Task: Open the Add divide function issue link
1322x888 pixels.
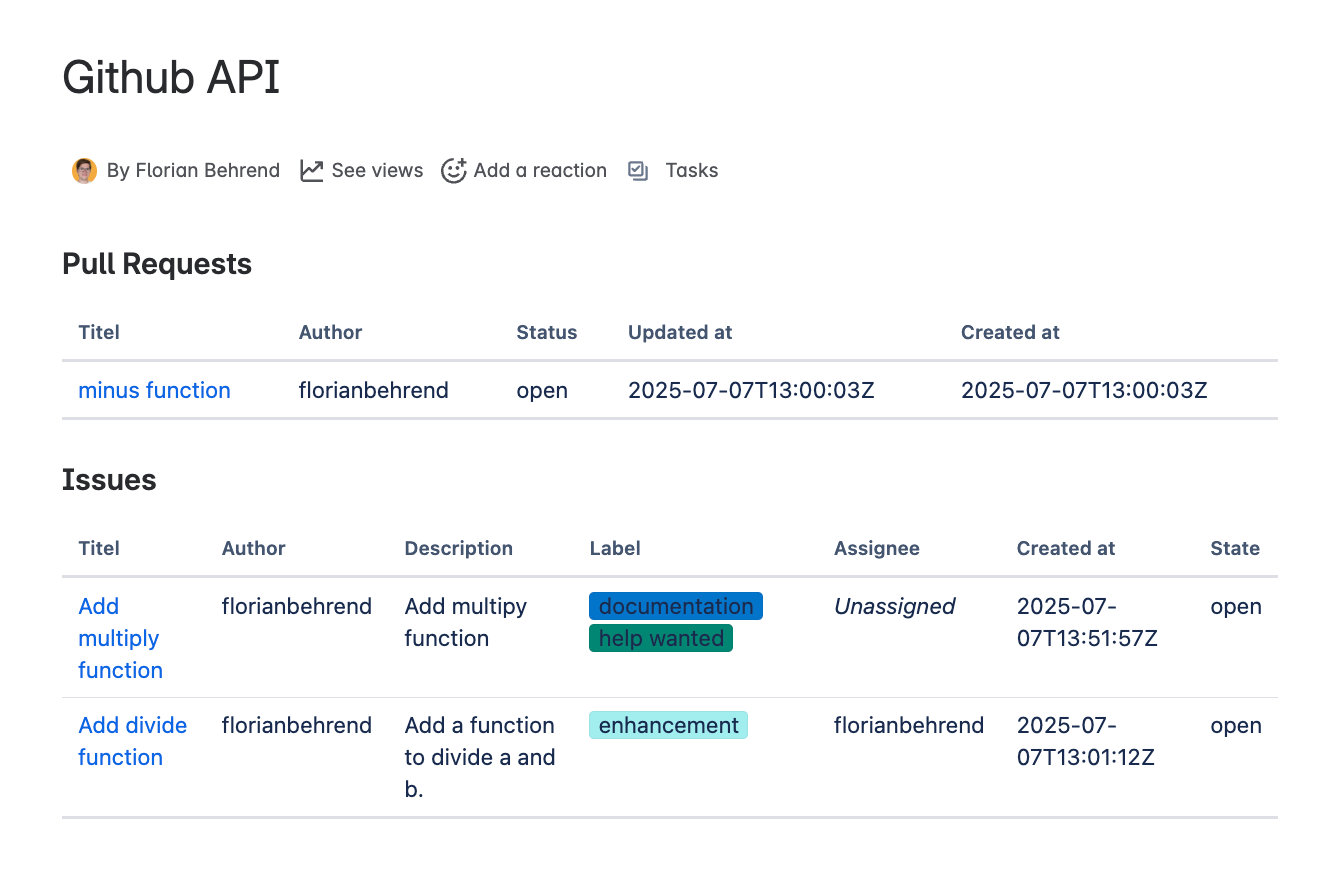Action: click(x=132, y=741)
